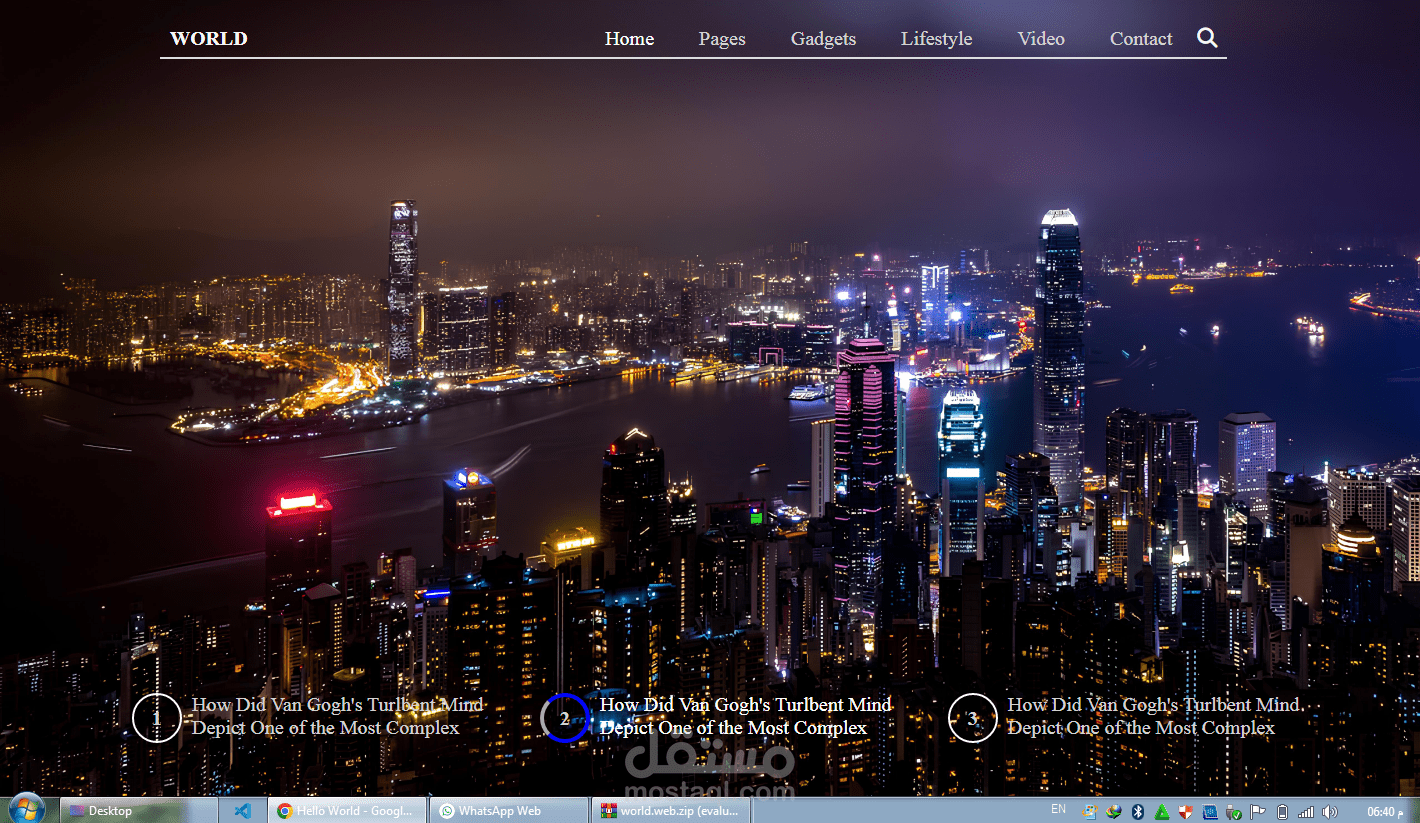Viewport: 1420px width, 823px height.
Task: Open the green triangle tray icon
Action: tap(1162, 812)
